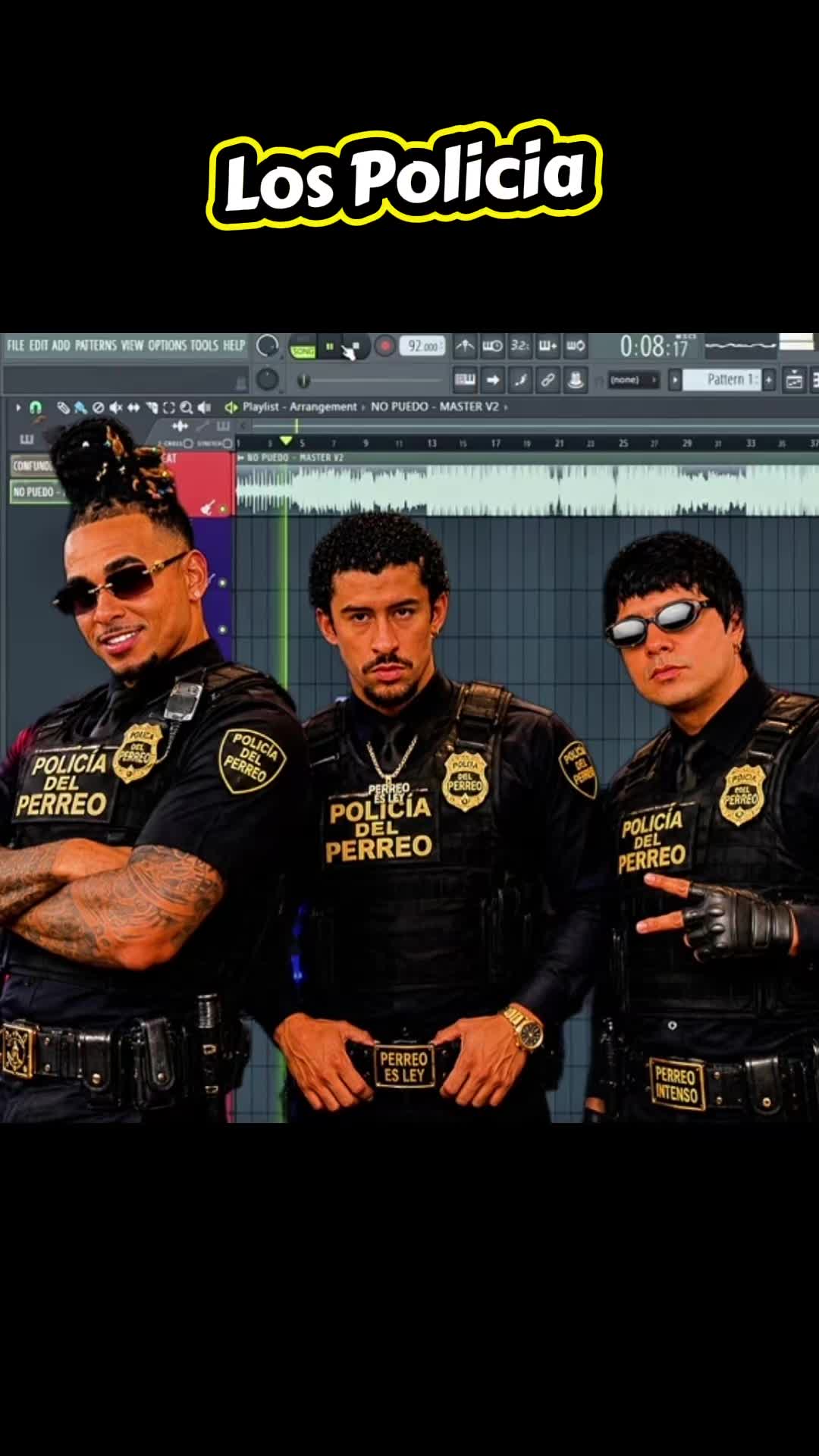
Task: Select the Delete tool
Action: tap(97, 407)
